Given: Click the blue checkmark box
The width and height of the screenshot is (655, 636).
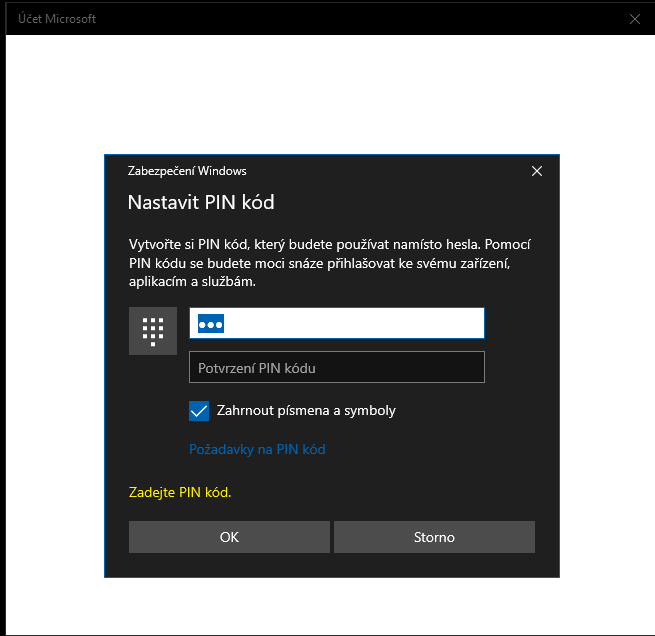Looking at the screenshot, I should 199,411.
